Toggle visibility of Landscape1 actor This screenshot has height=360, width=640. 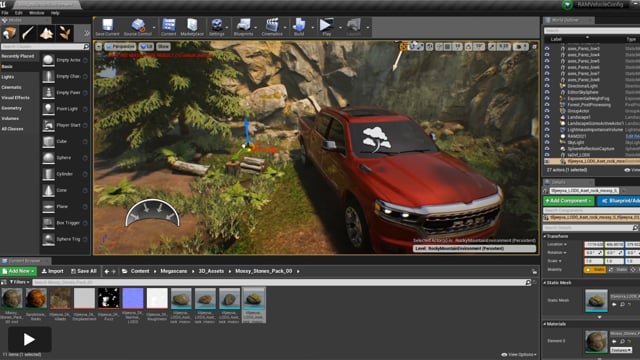click(547, 117)
